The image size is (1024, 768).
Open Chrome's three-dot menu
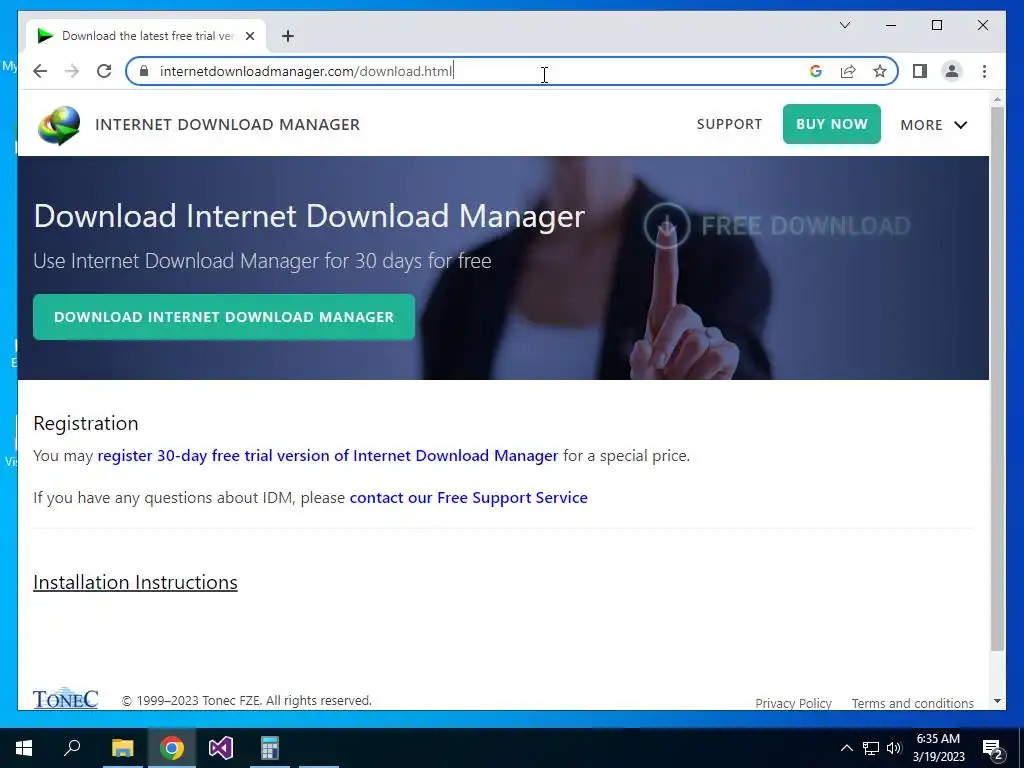tap(984, 71)
